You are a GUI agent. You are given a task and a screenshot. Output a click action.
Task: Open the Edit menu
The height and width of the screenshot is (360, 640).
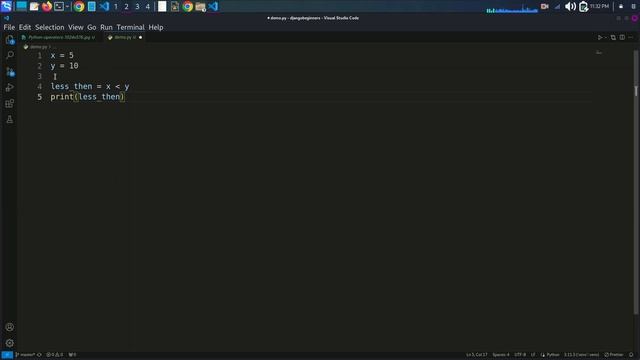[x=25, y=27]
